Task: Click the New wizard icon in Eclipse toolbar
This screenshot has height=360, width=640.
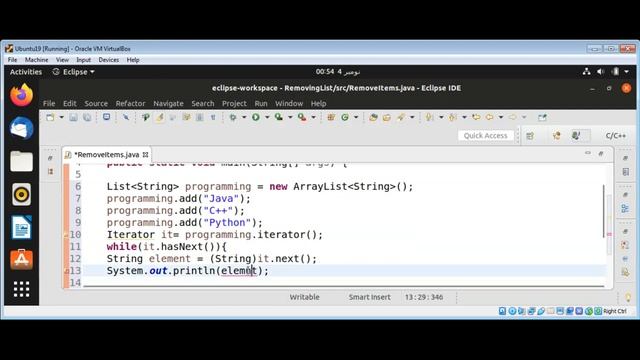Action: 50,118
